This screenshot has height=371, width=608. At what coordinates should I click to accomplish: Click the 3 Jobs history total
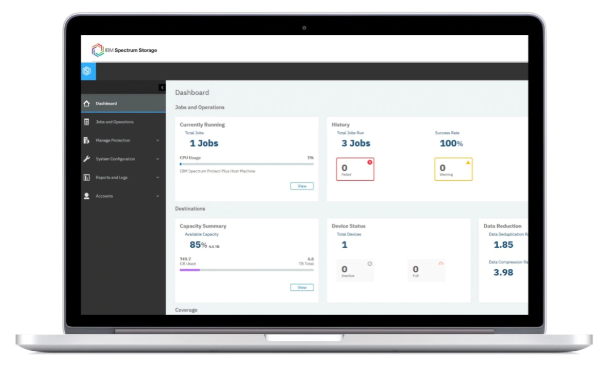pos(356,143)
